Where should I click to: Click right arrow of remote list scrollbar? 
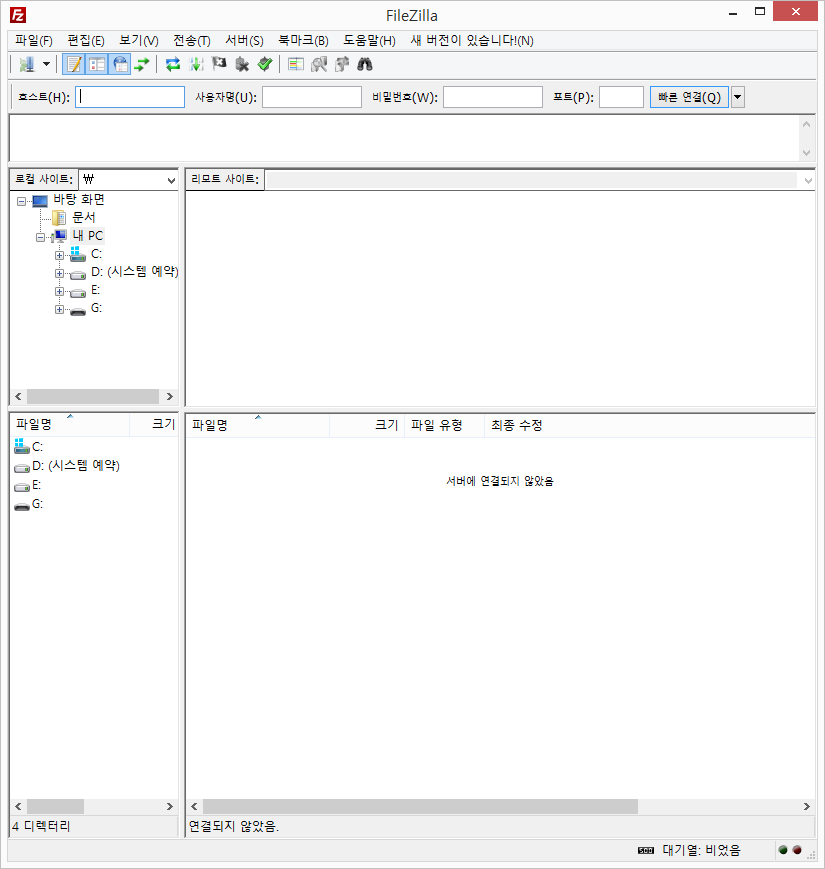(807, 806)
